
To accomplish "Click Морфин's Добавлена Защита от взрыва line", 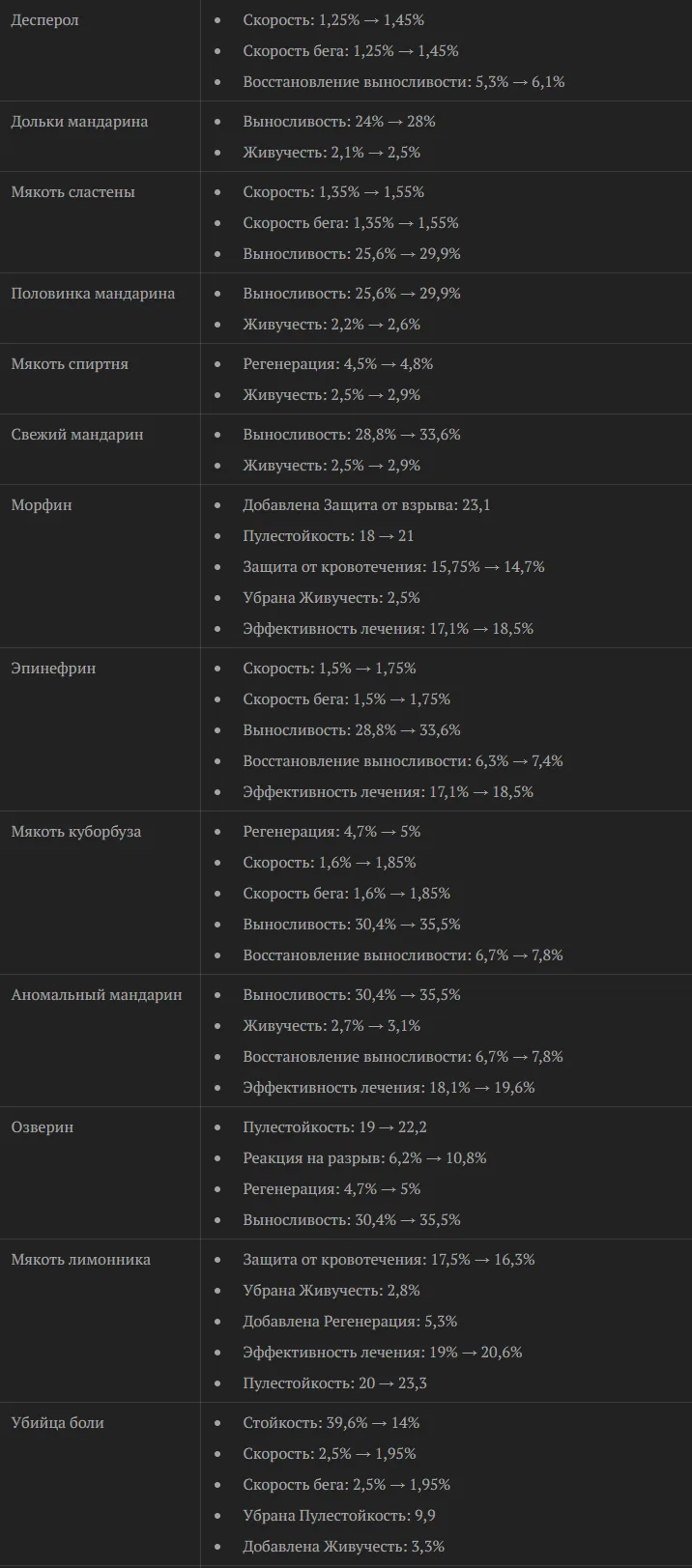I will tap(366, 505).
